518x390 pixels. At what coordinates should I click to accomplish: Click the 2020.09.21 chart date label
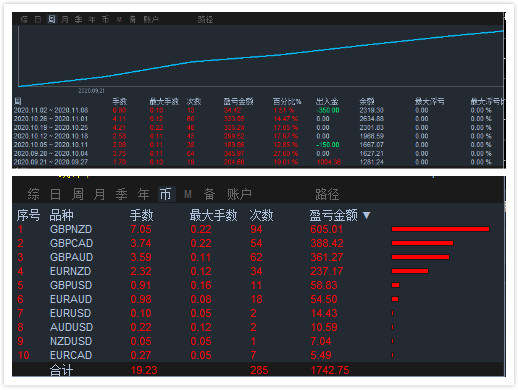[91, 91]
